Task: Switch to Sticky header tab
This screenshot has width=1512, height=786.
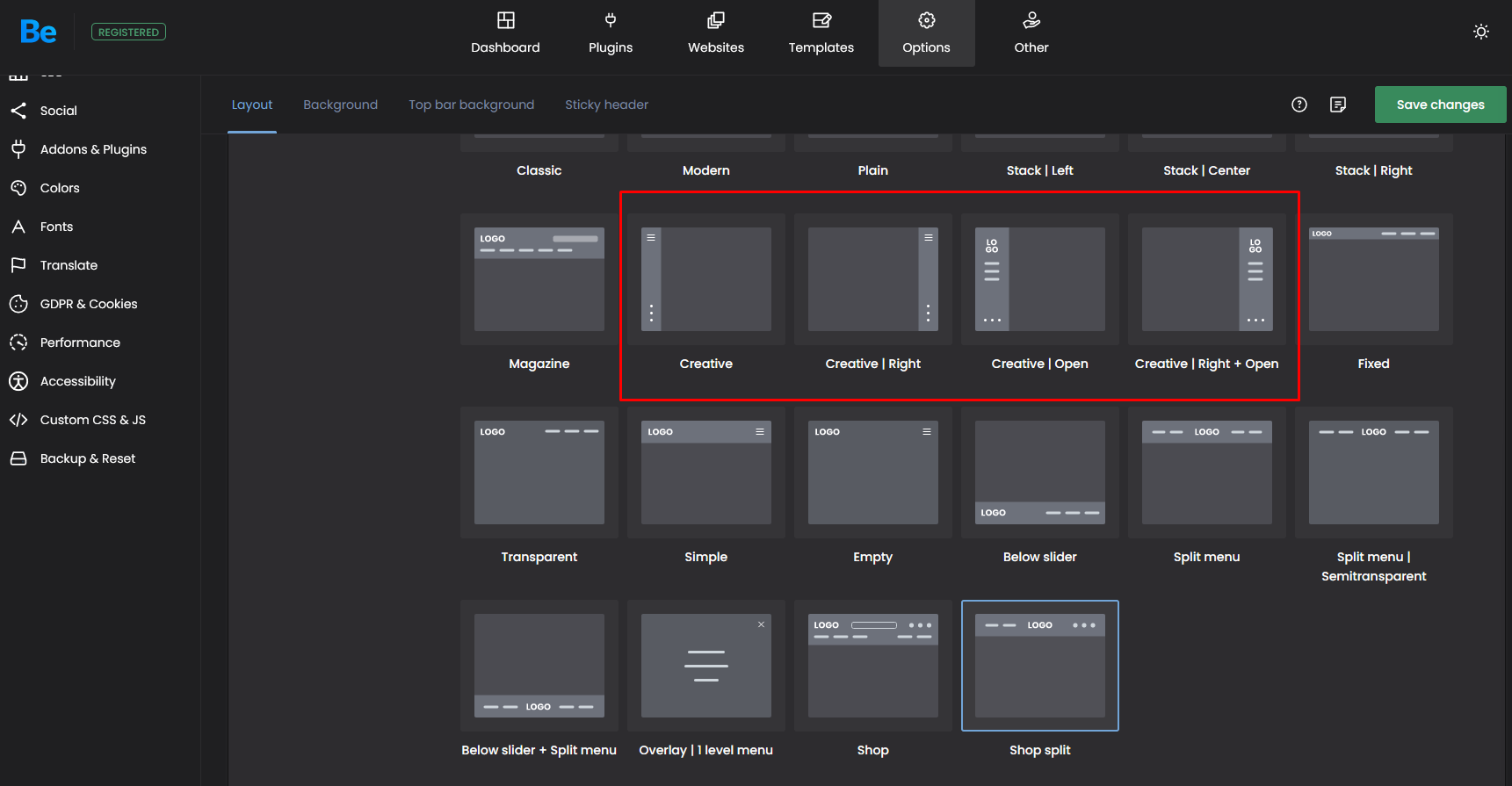Action: 607,105
